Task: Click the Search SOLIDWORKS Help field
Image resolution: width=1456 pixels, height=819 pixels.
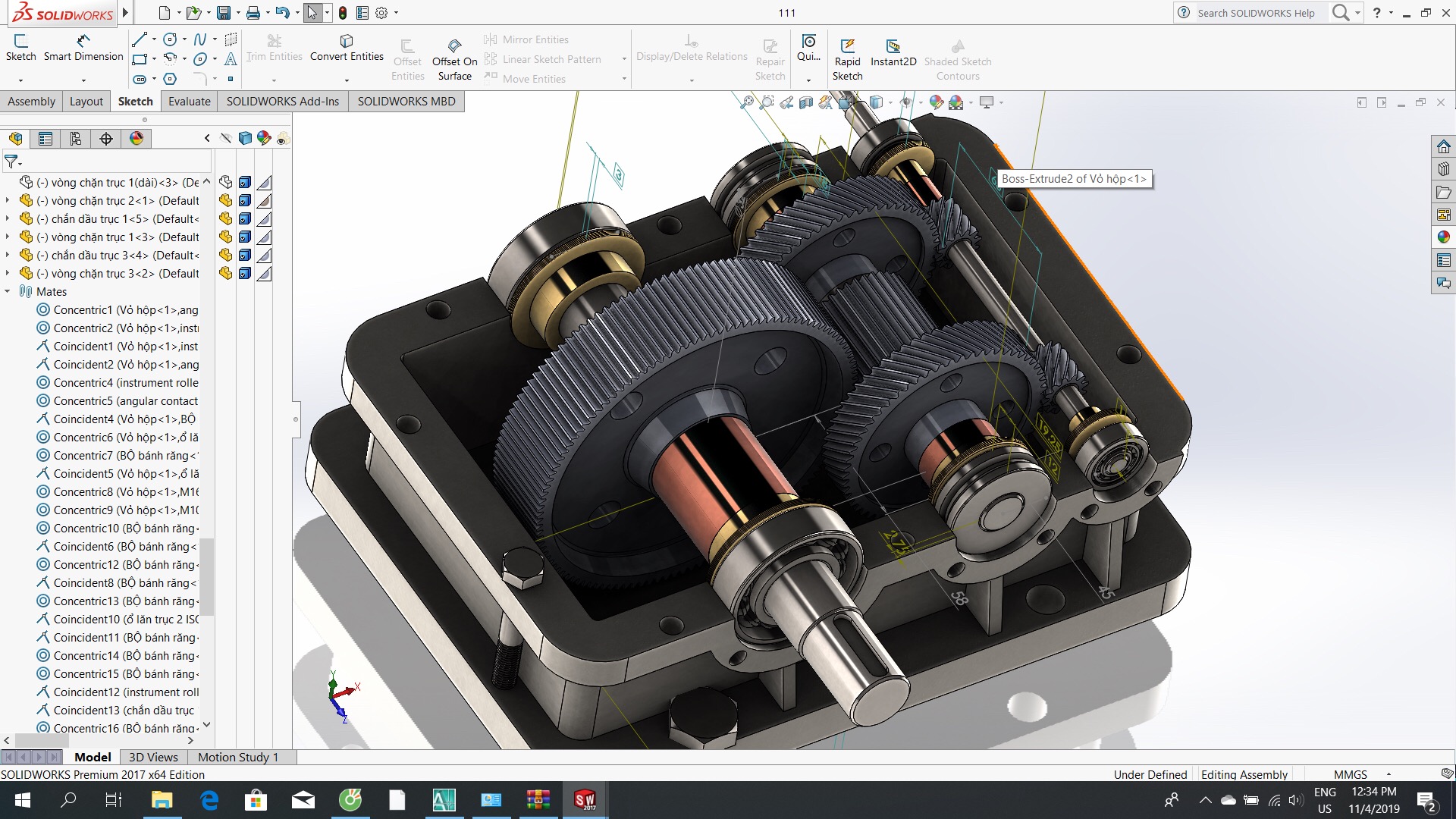Action: (x=1259, y=13)
